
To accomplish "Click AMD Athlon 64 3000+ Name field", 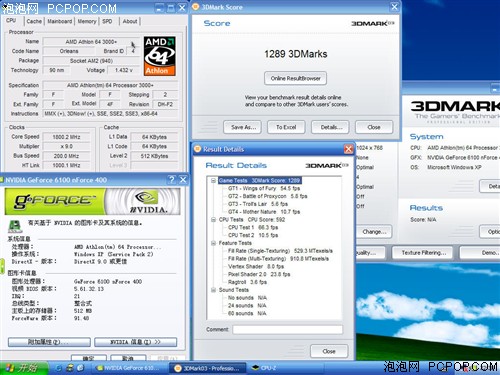I will point(91,42).
